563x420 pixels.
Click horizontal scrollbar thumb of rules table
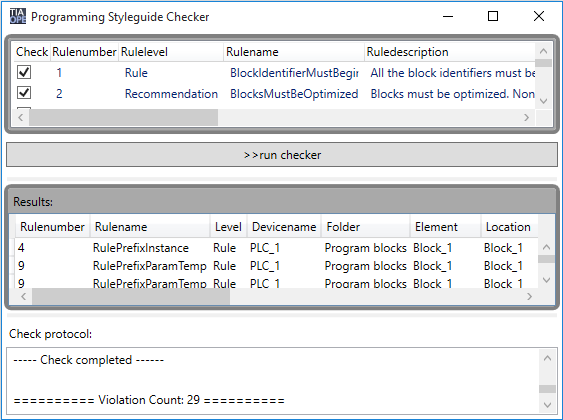pos(124,117)
